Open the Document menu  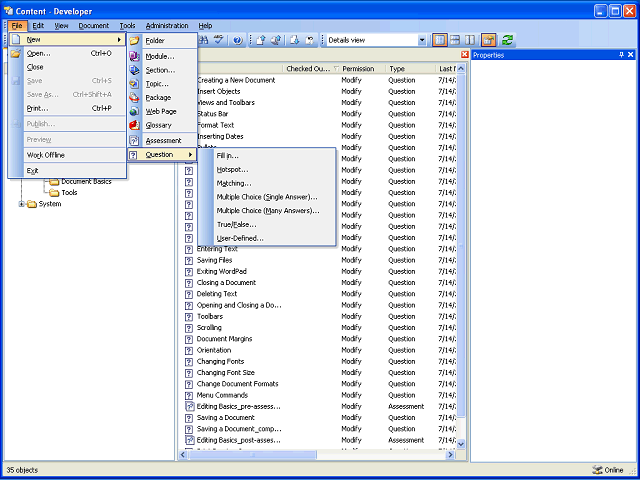coord(93,26)
